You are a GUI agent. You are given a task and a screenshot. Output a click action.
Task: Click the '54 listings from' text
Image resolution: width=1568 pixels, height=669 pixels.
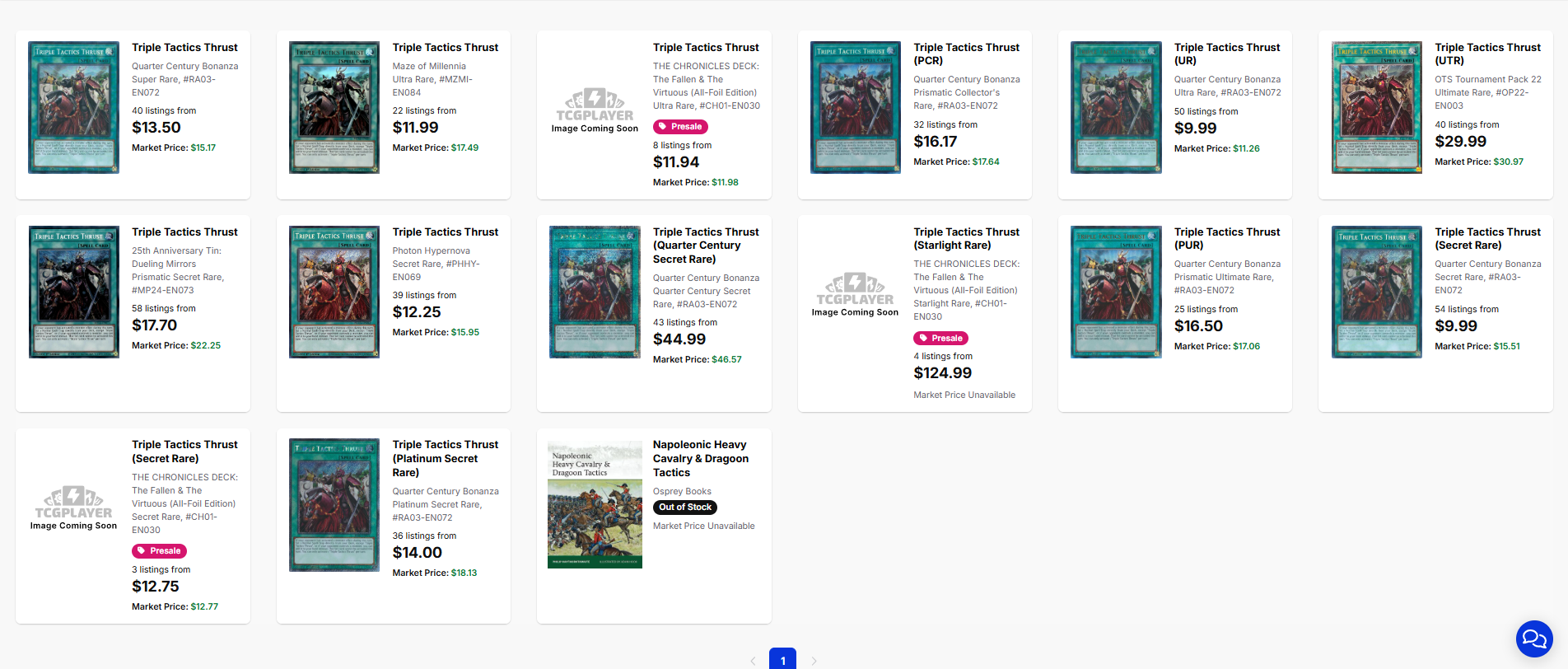pyautogui.click(x=1467, y=310)
